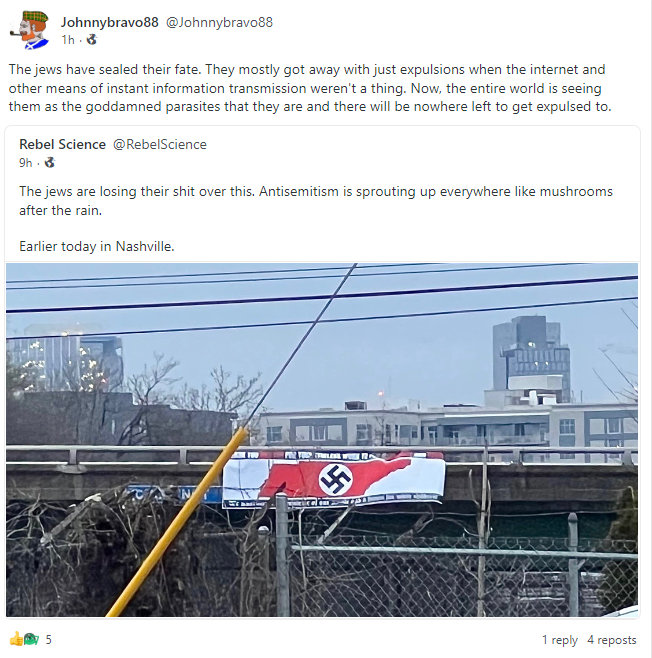The width and height of the screenshot is (652, 658).
Task: Open the 1h post timestamp
Action: pyautogui.click(x=68, y=40)
